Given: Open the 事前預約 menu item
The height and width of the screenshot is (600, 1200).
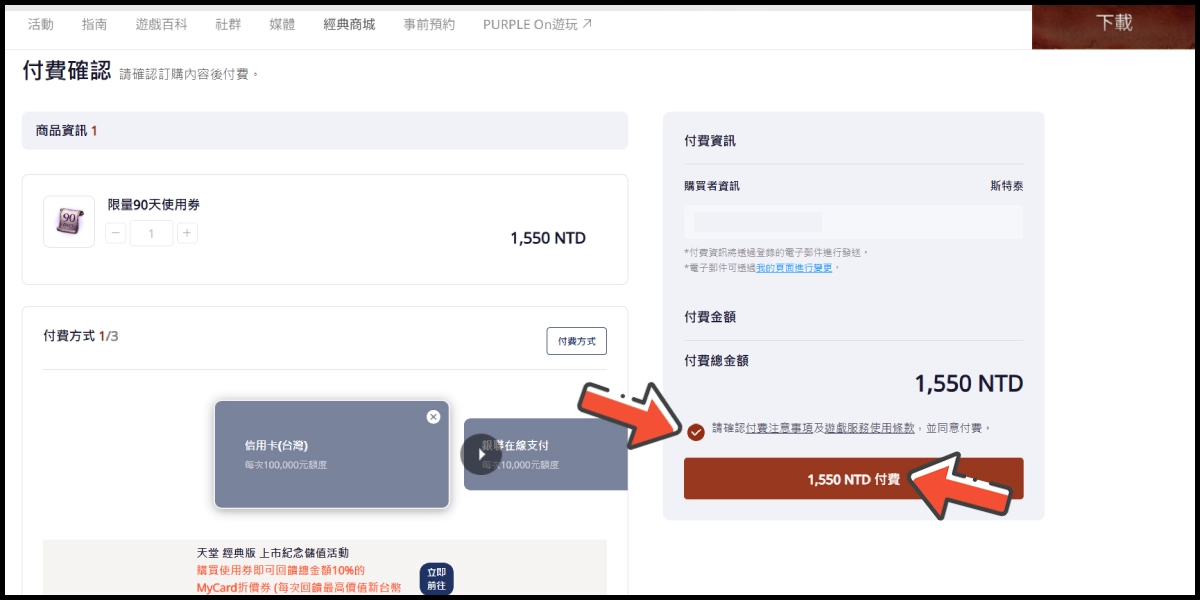Looking at the screenshot, I should click(429, 24).
